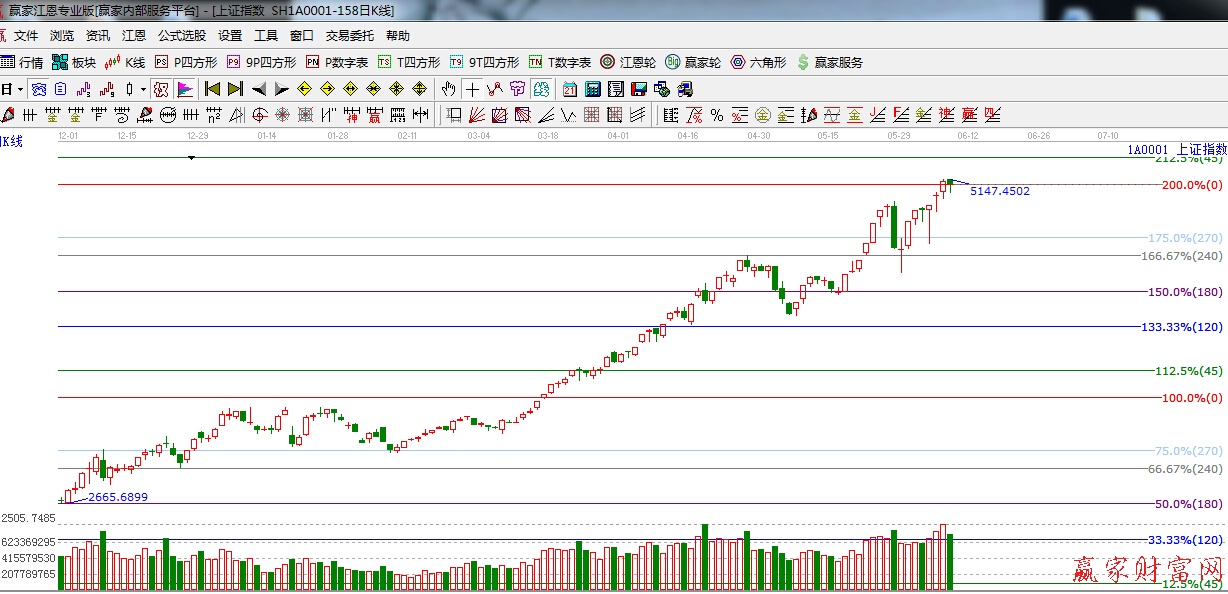Open the calculator icon

(x=593, y=89)
